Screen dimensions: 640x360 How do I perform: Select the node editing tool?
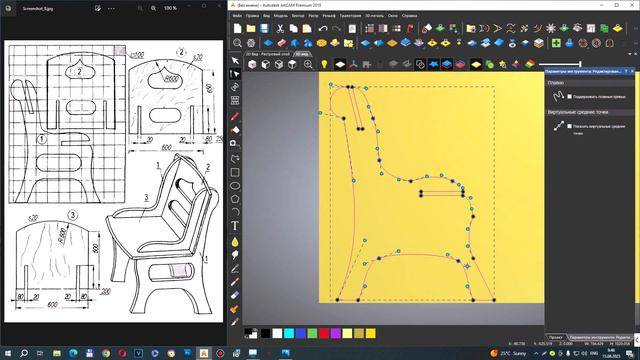click(x=235, y=74)
